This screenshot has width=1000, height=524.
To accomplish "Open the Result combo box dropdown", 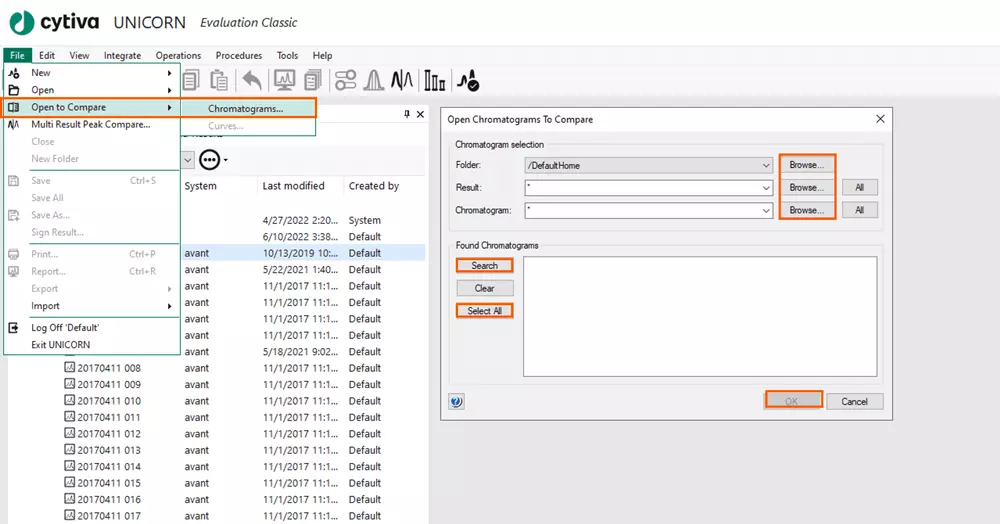I will [766, 187].
